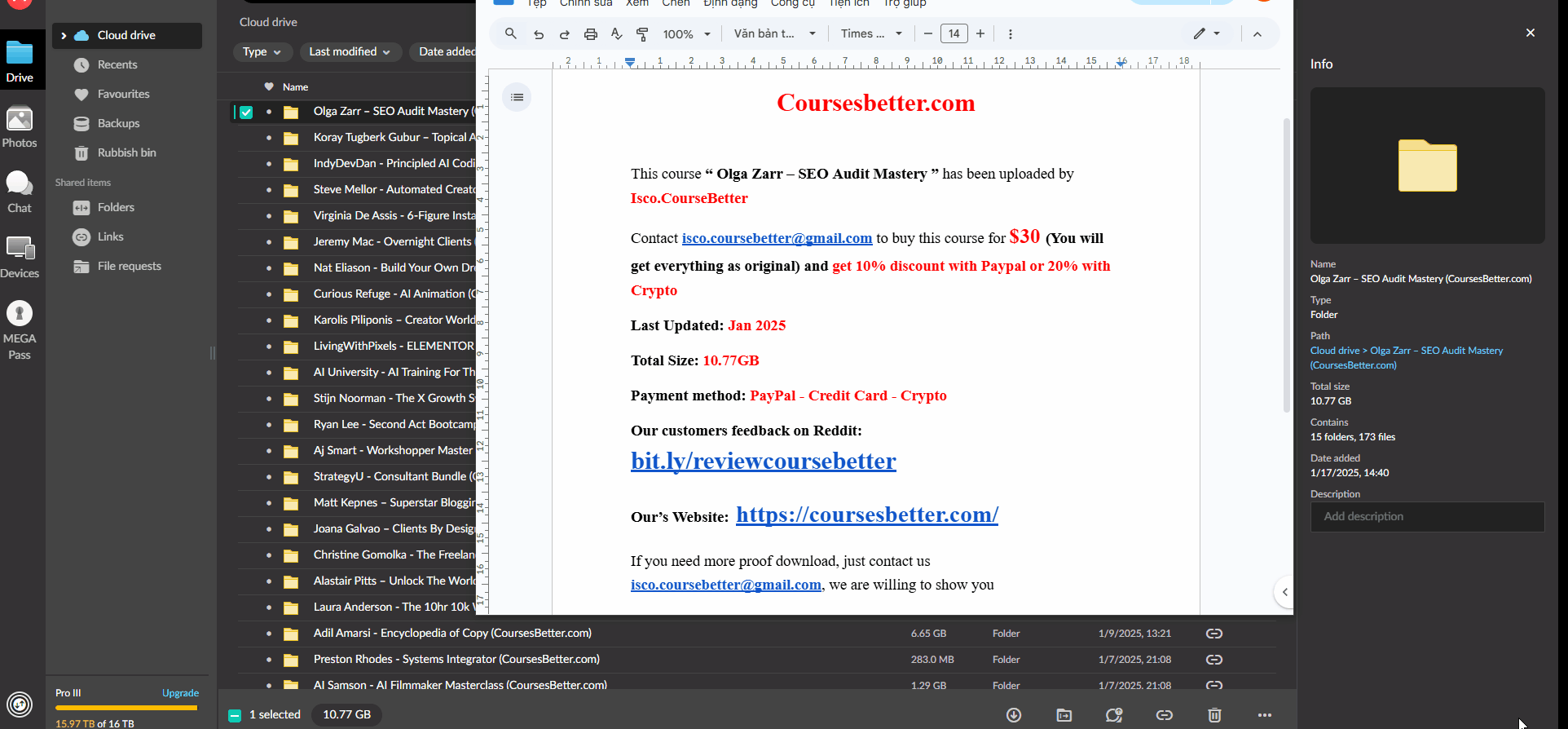The width and height of the screenshot is (1568, 729).
Task: Click the trash delete icon in bottom bar
Action: pos(1214,715)
